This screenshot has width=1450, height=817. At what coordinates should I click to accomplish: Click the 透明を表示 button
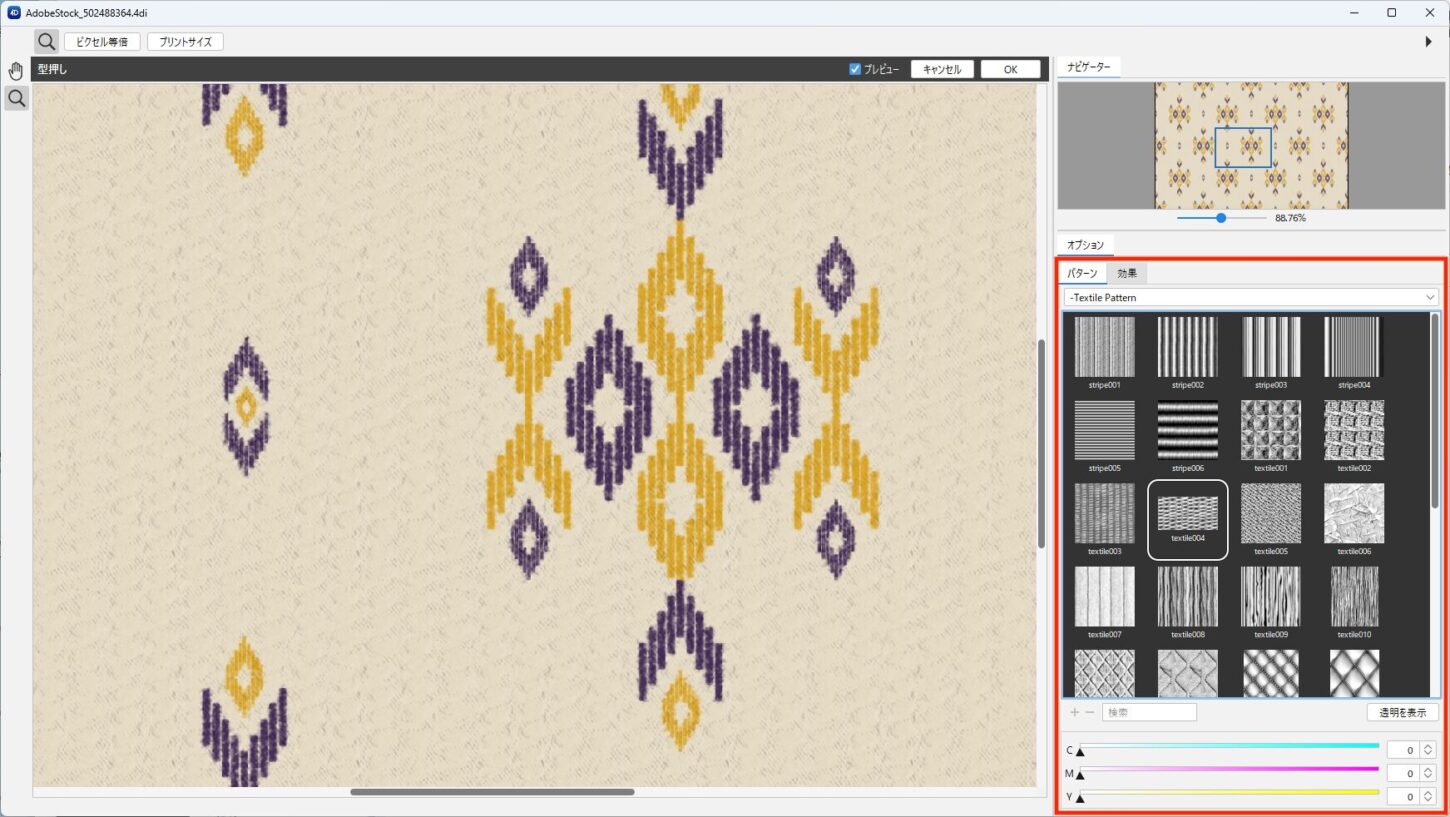1402,713
